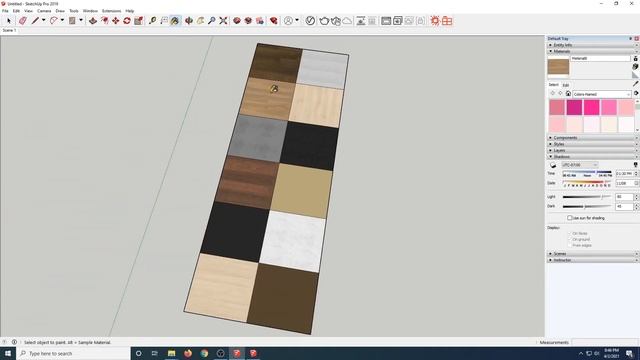Select the Paint Bucket tool

[x=175, y=20]
